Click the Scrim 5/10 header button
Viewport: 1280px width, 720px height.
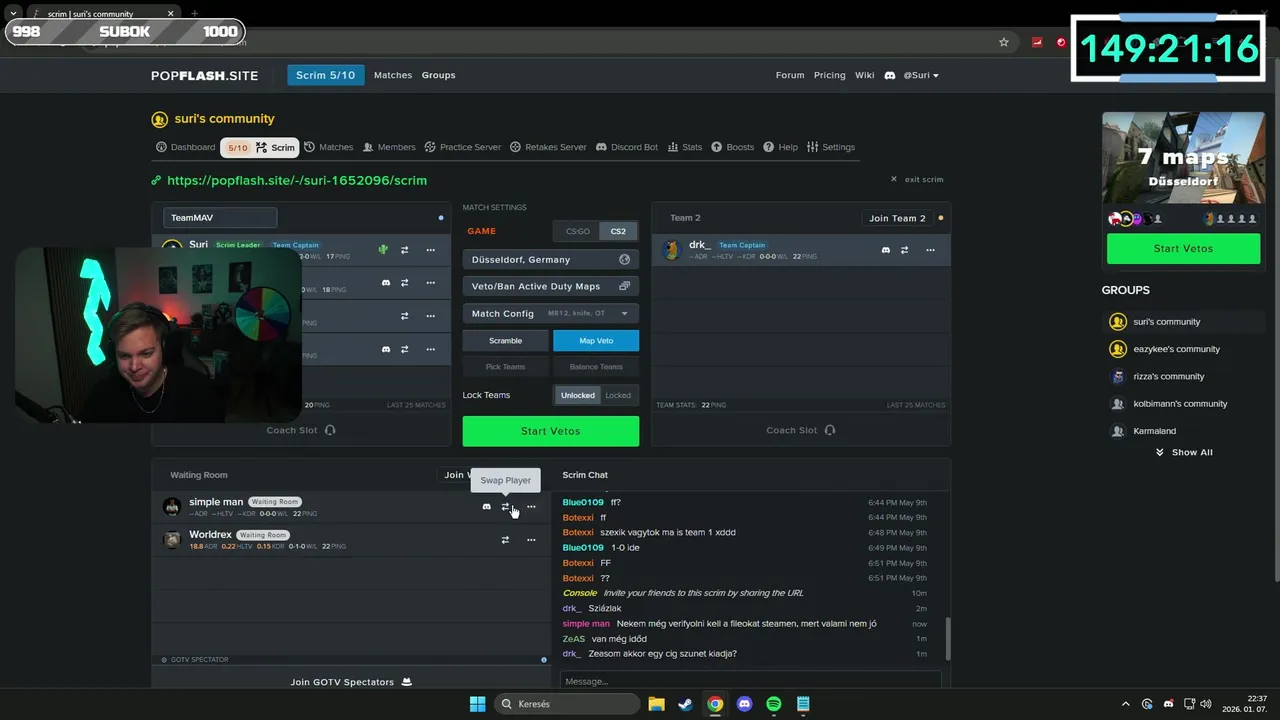tap(326, 75)
